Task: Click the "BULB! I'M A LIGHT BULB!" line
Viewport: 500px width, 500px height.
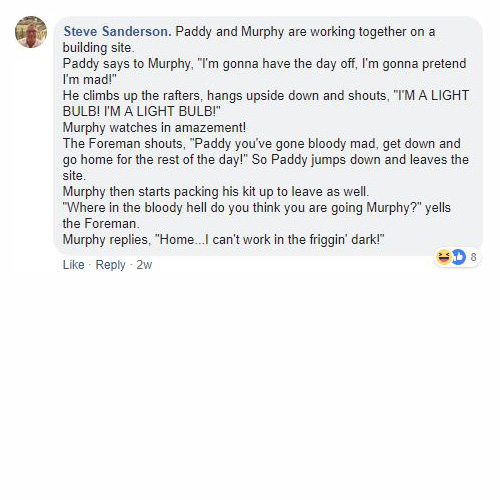Action: coord(142,111)
